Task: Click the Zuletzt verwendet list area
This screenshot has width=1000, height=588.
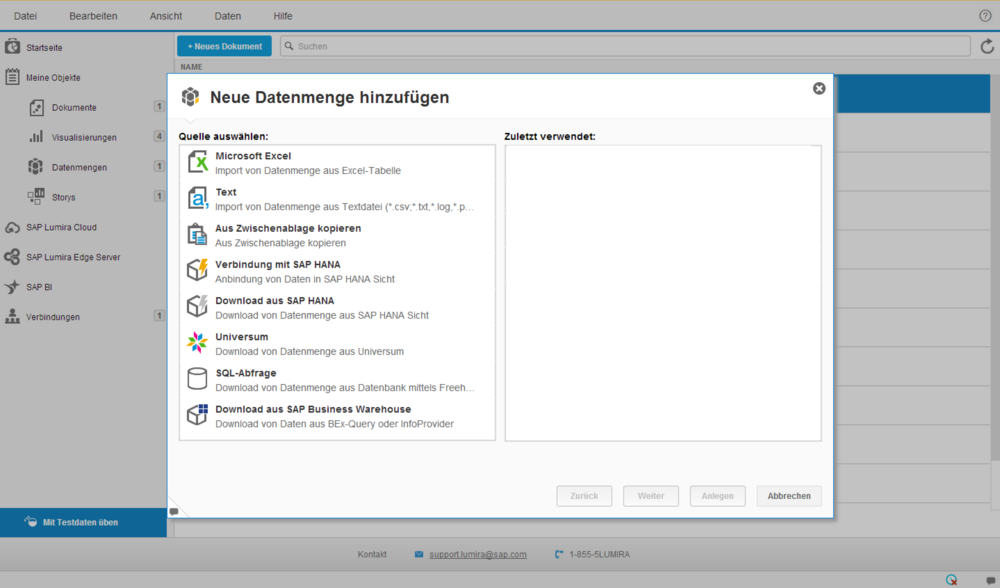Action: point(663,293)
